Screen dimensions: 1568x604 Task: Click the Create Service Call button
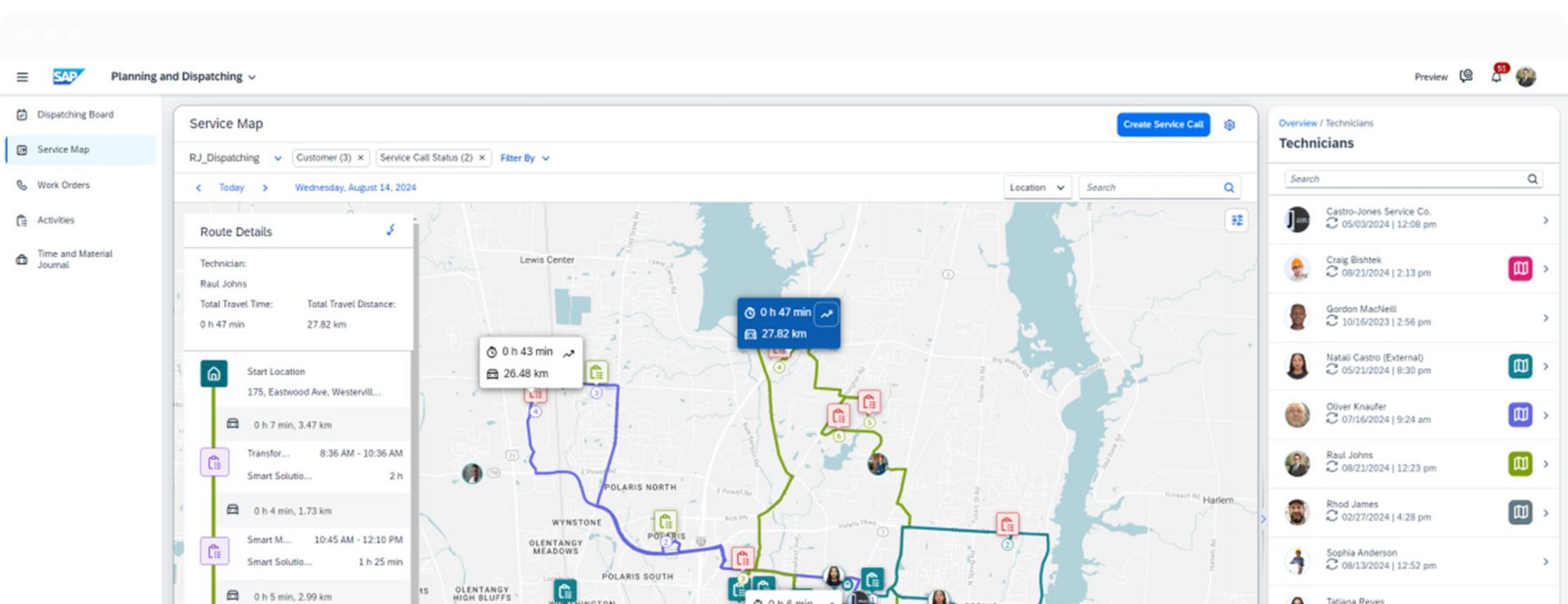(x=1162, y=125)
